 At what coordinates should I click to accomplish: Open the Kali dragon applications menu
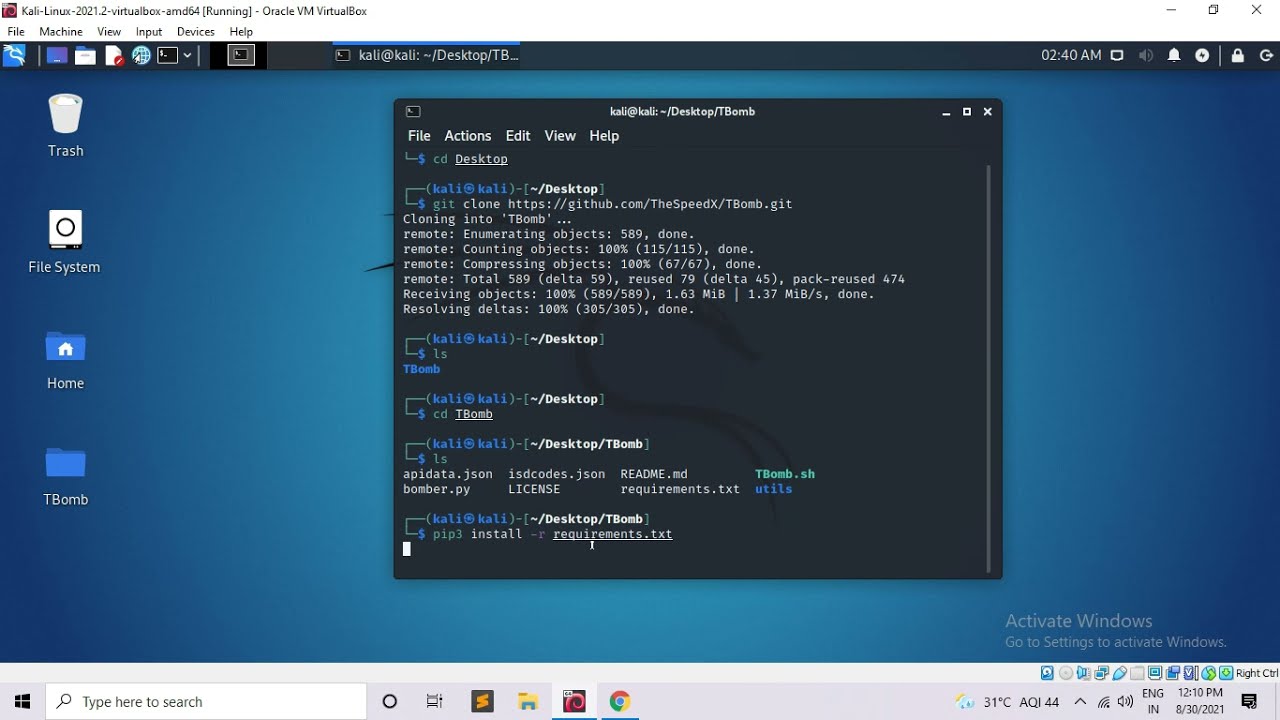14,56
